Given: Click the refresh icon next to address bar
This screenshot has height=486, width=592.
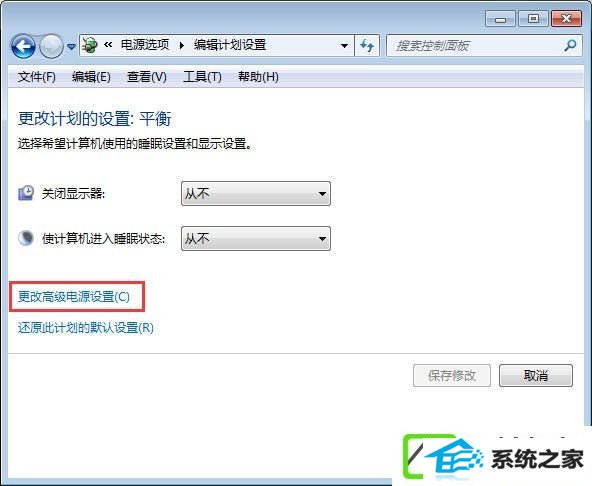Looking at the screenshot, I should (x=367, y=46).
